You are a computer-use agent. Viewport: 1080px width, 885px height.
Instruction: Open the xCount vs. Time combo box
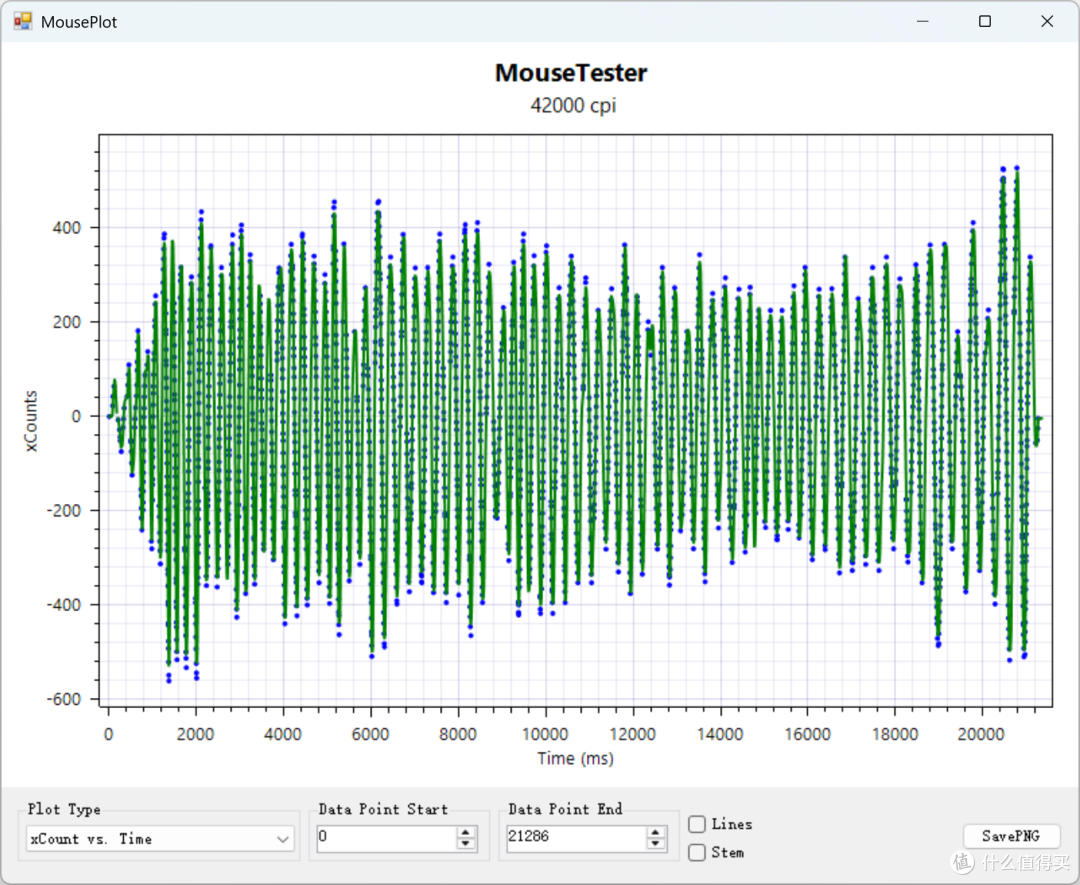coord(160,839)
